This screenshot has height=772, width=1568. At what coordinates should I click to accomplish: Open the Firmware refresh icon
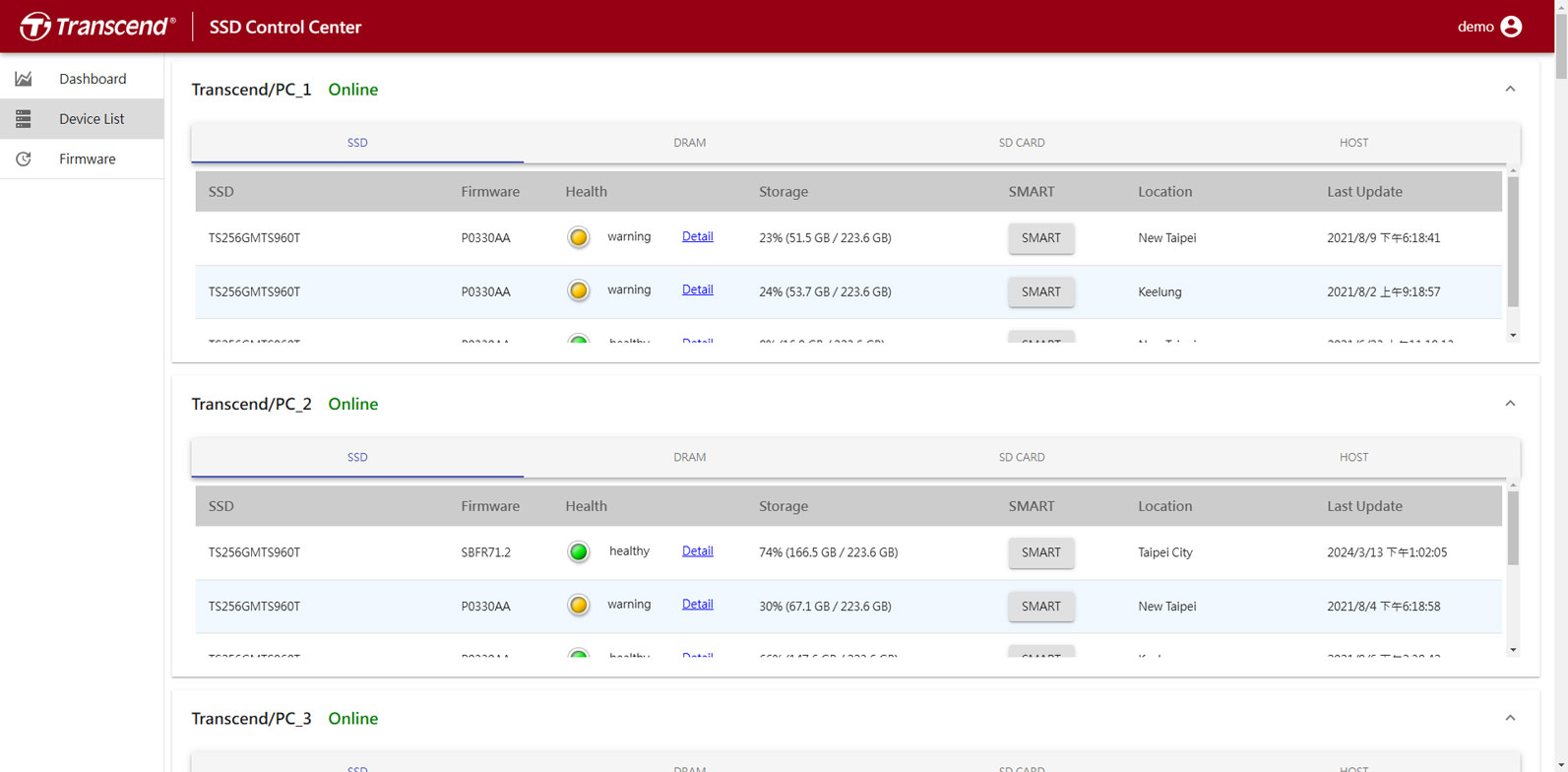click(23, 159)
